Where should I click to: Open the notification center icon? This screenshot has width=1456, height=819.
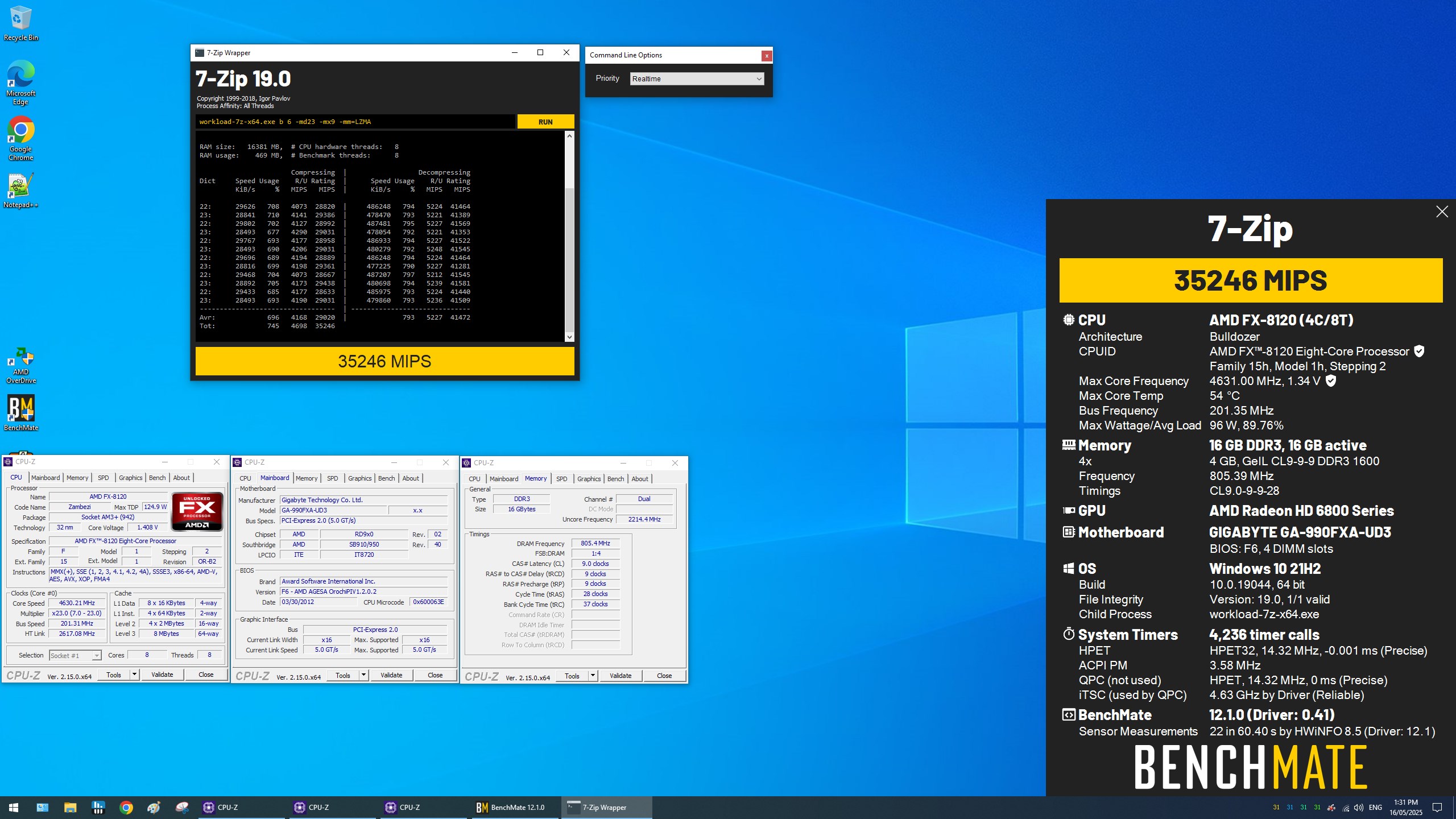pyautogui.click(x=1437, y=808)
